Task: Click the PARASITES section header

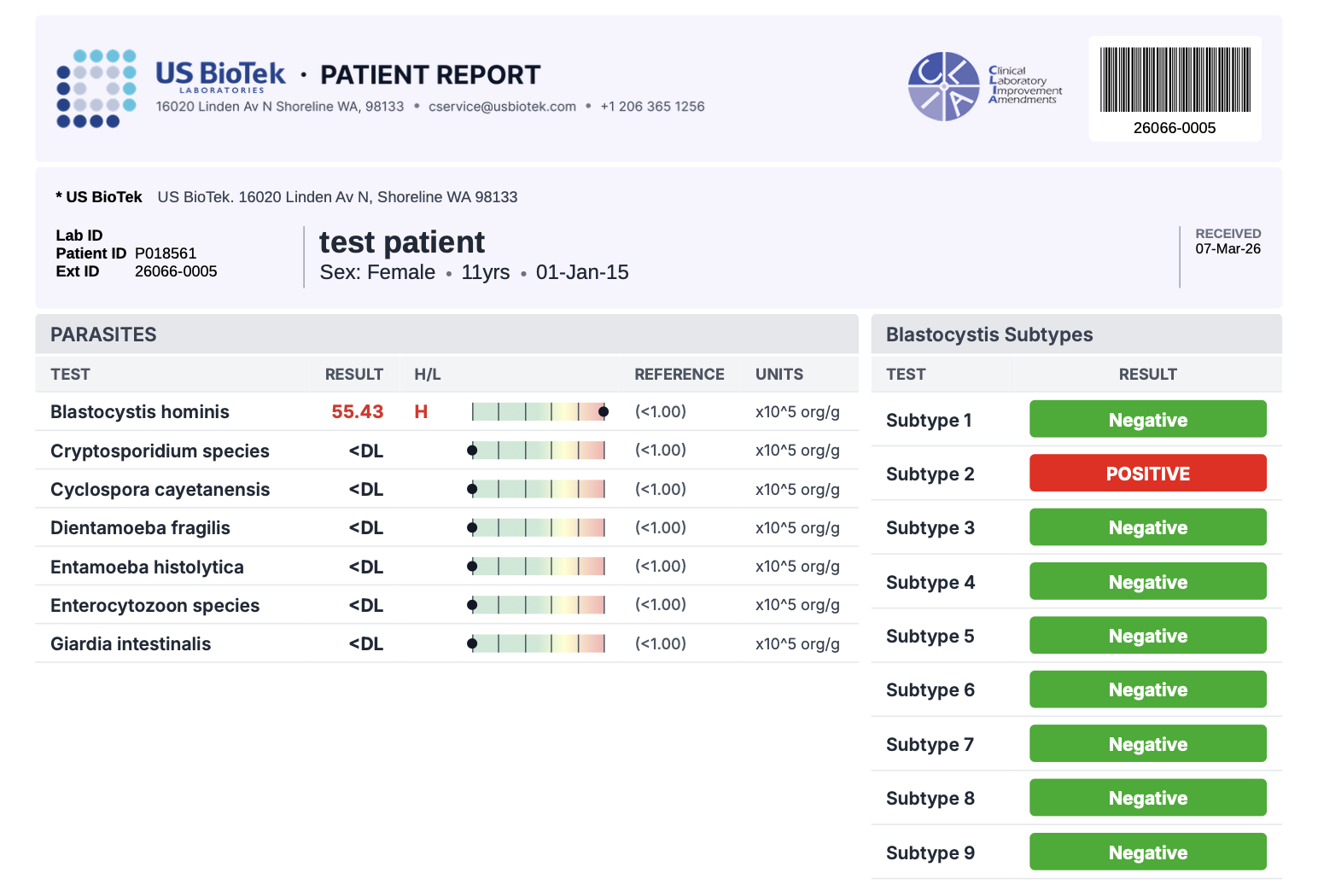Action: [103, 335]
